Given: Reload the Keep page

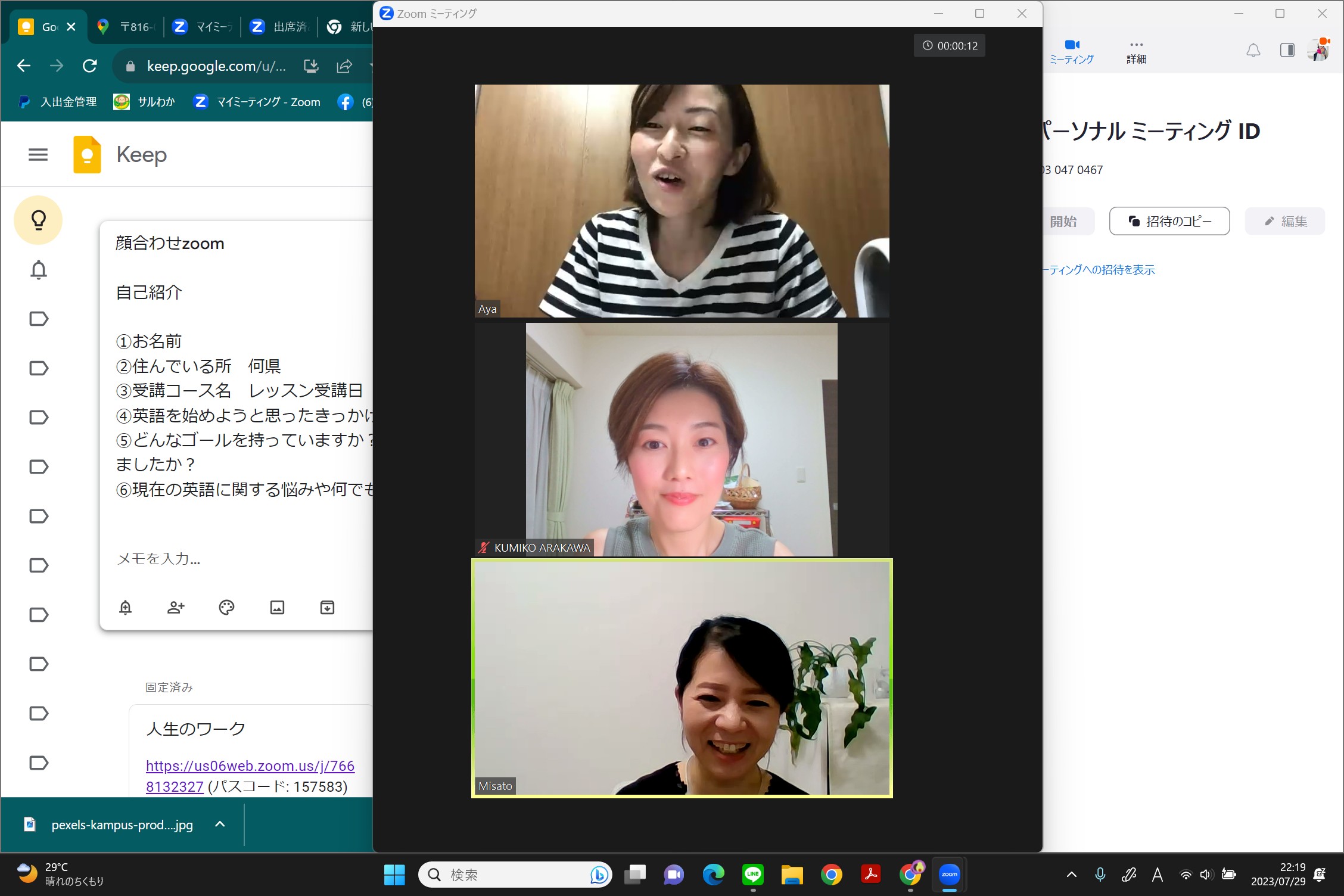Looking at the screenshot, I should point(90,66).
